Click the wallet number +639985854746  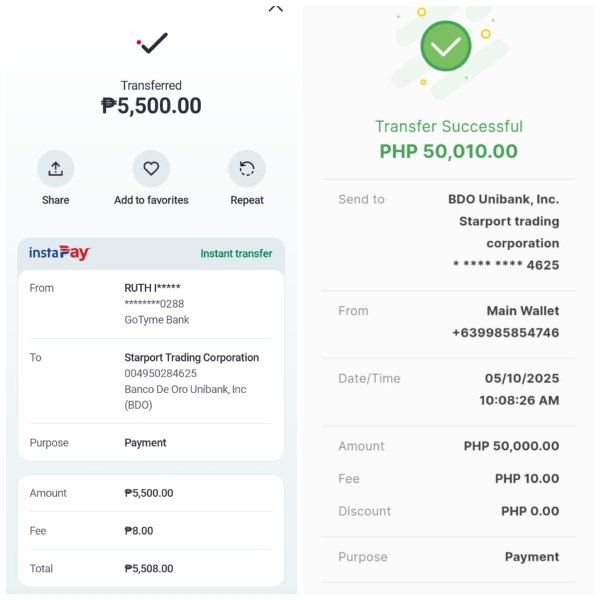[505, 333]
